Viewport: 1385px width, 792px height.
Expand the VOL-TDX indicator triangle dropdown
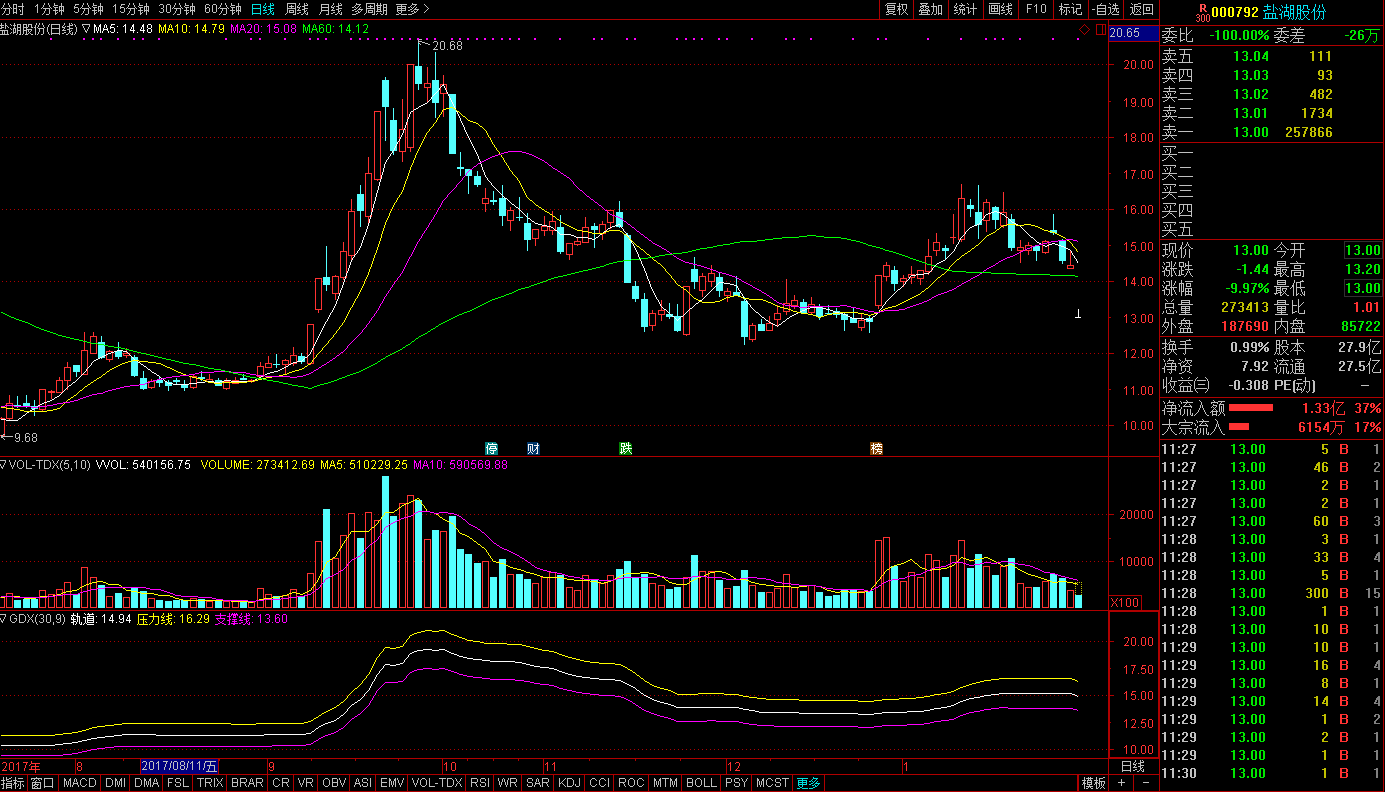pyautogui.click(x=4, y=465)
